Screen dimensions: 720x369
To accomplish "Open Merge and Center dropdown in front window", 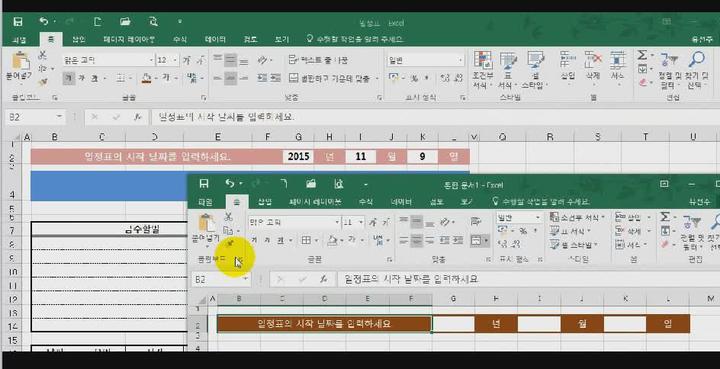I will [x=486, y=240].
